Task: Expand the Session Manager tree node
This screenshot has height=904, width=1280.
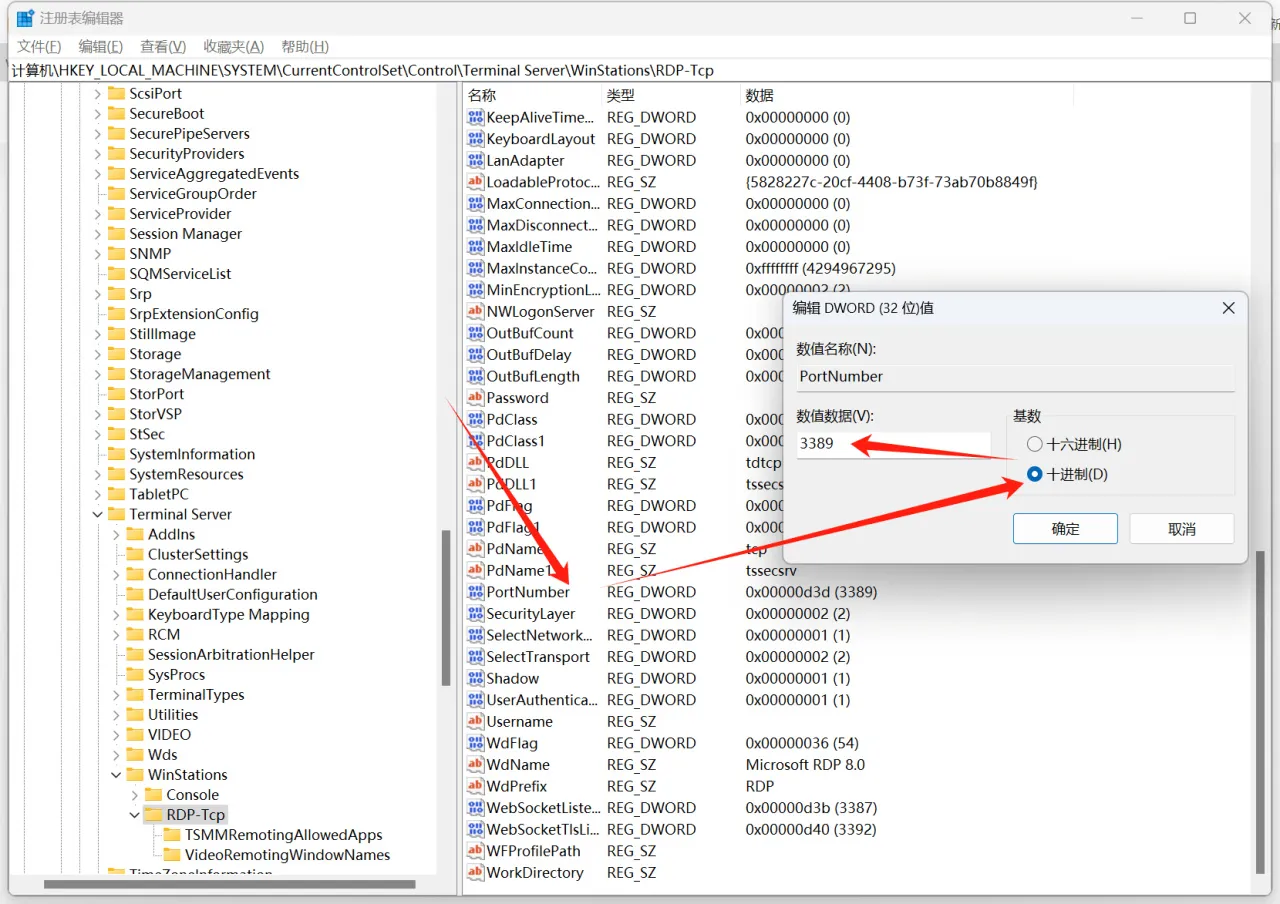Action: (97, 233)
